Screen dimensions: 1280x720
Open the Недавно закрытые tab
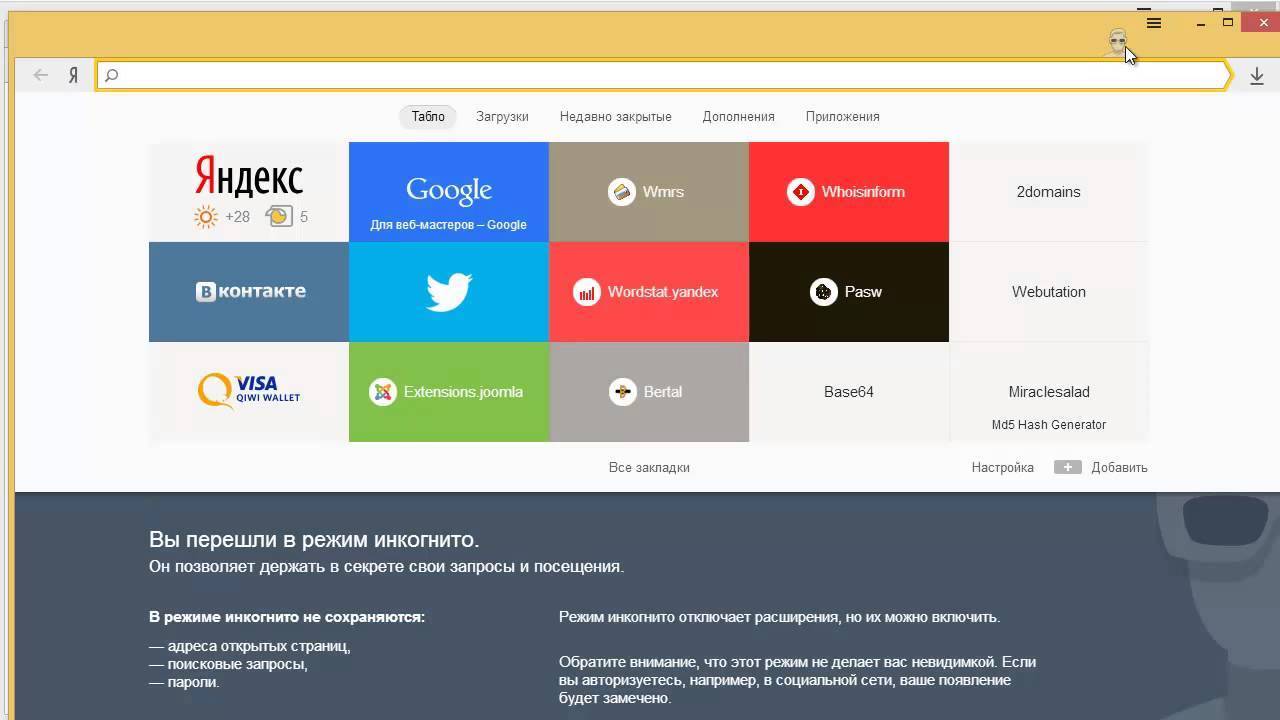[x=616, y=117]
